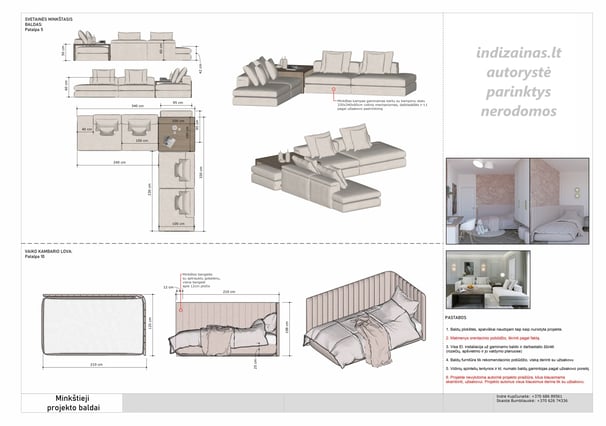Click note 1 in the PASTABOS list
This screenshot has width=606, height=426.
point(504,329)
